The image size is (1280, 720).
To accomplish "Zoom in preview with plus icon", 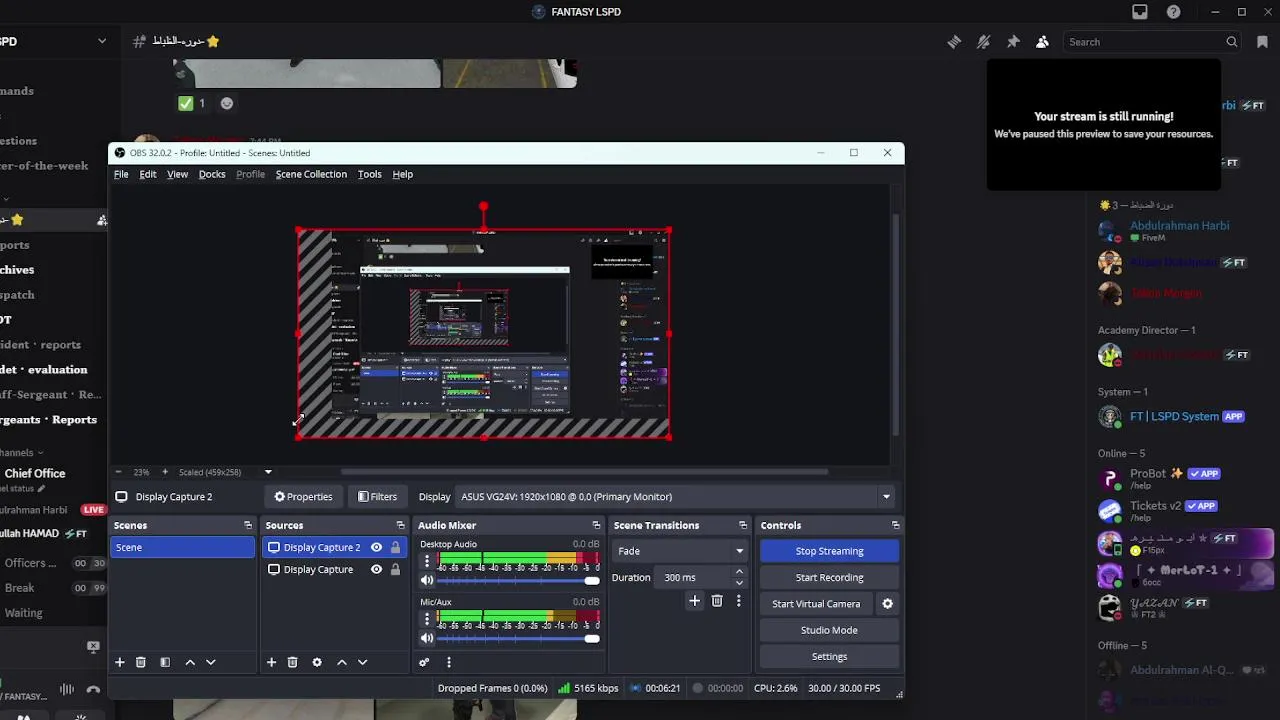I will (165, 472).
